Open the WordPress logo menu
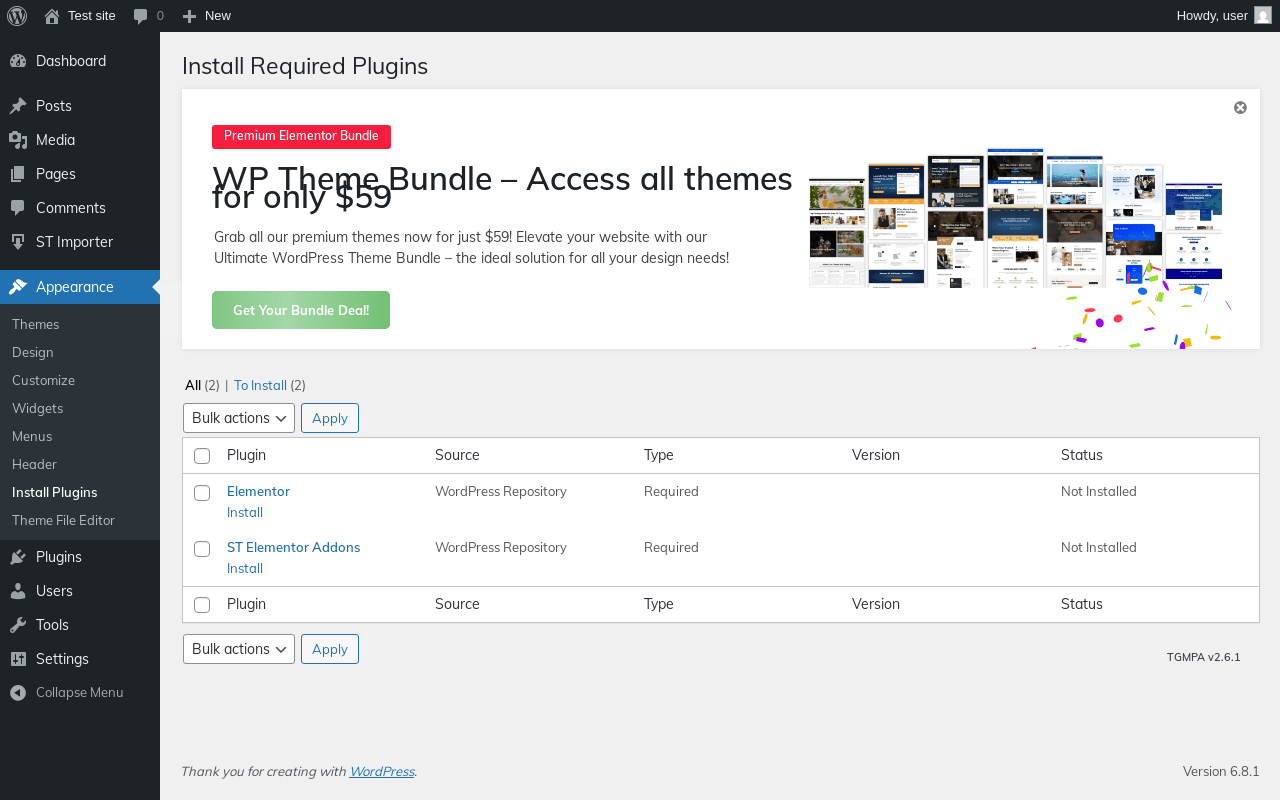The image size is (1280, 800). tap(17, 16)
